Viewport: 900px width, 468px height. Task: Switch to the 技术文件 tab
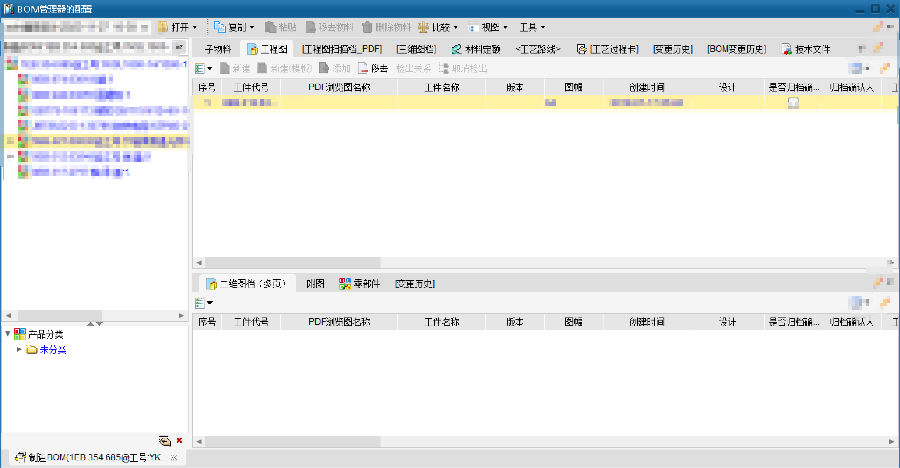pyautogui.click(x=806, y=49)
